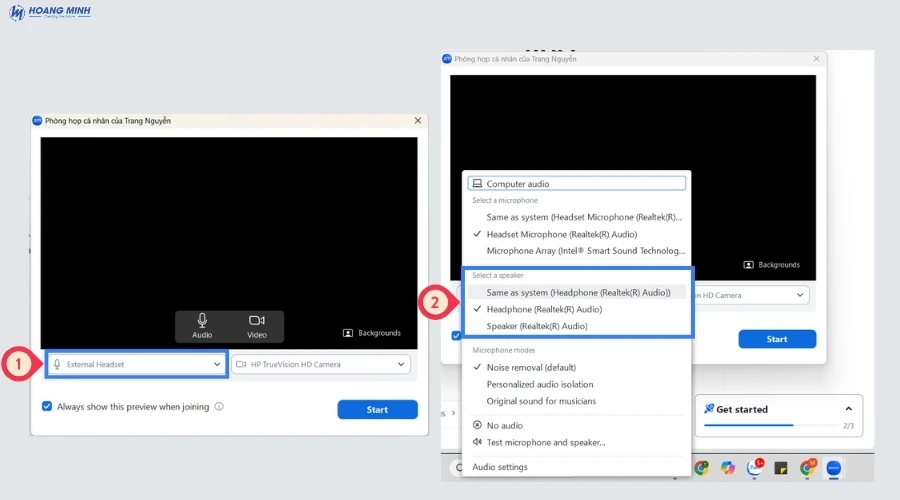Open the External Headset audio dropdown
This screenshot has width=900, height=500.
click(136, 365)
